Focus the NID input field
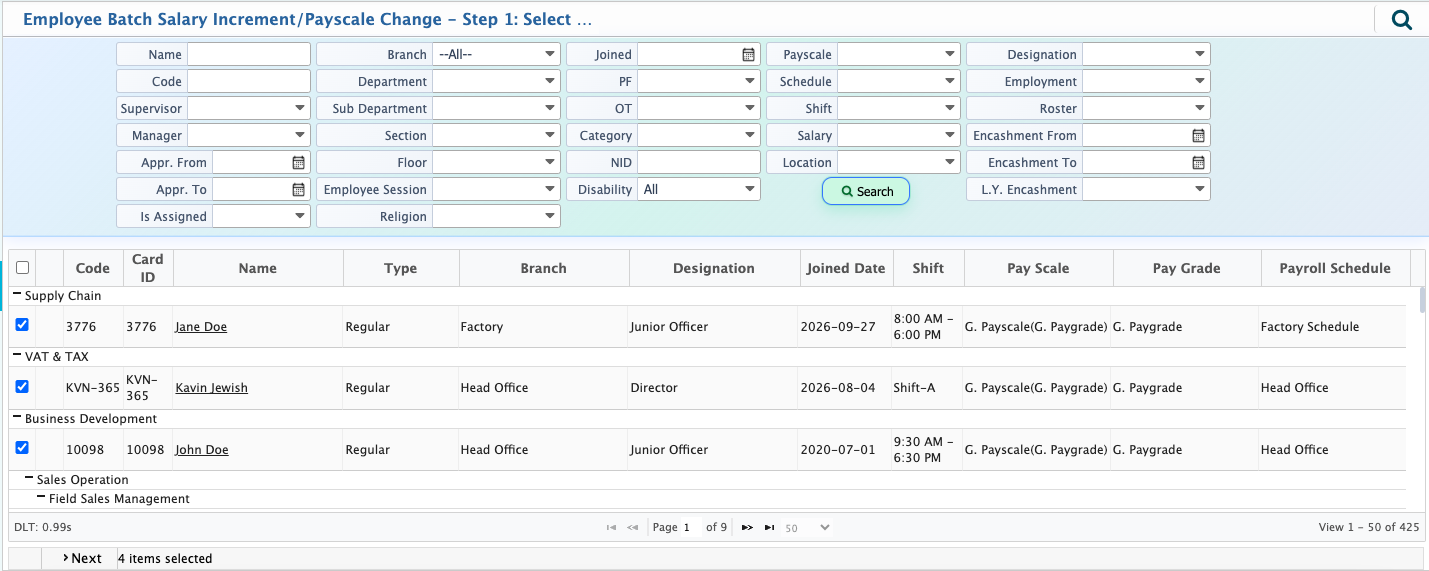This screenshot has width=1429, height=571. coord(699,163)
